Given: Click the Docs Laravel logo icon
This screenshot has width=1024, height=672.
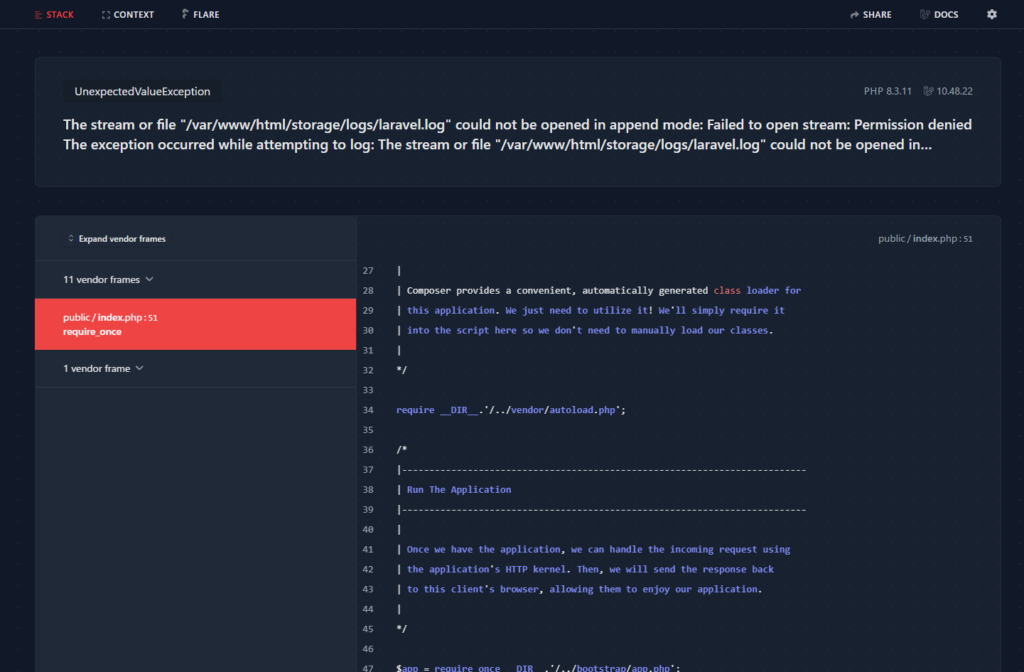Looking at the screenshot, I should click(x=924, y=15).
